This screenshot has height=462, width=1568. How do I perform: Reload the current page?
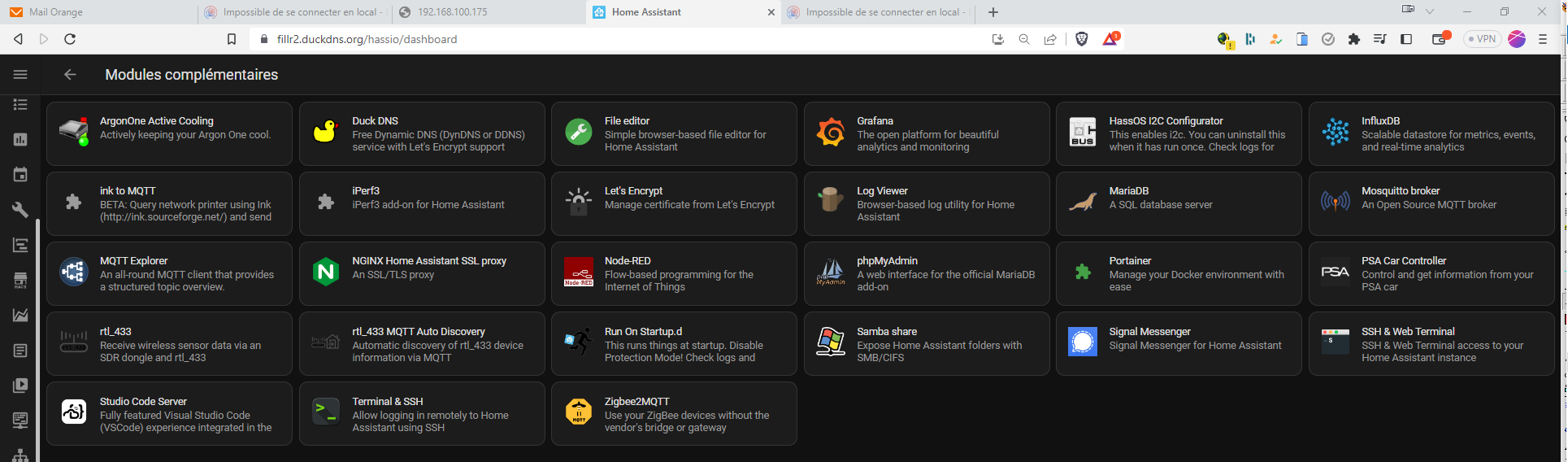(70, 39)
